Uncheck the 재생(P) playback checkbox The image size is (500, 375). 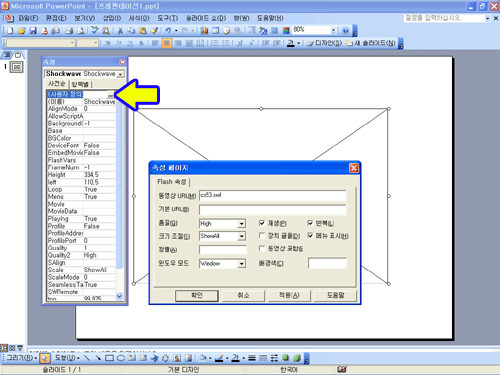tap(262, 223)
